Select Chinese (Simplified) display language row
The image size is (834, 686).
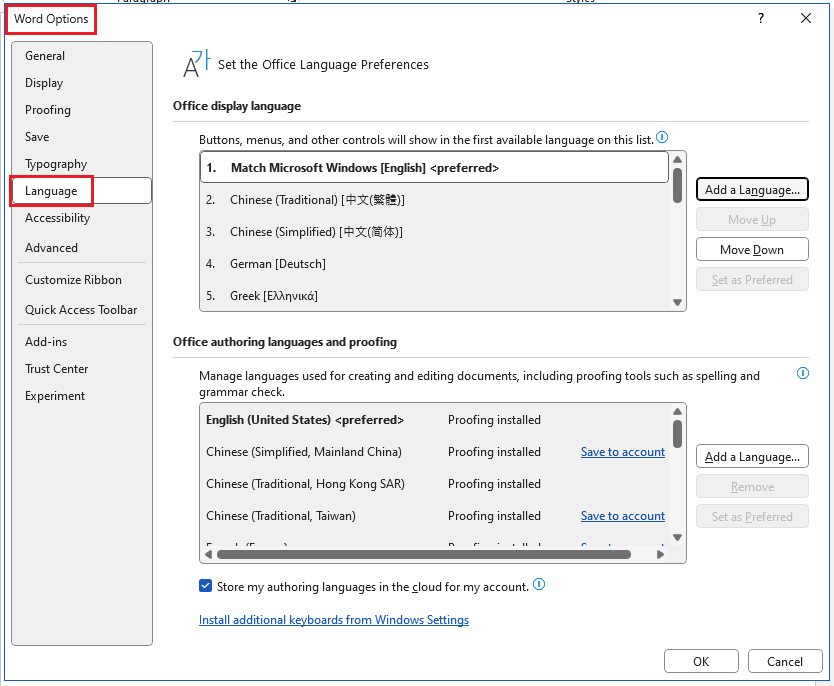click(435, 232)
